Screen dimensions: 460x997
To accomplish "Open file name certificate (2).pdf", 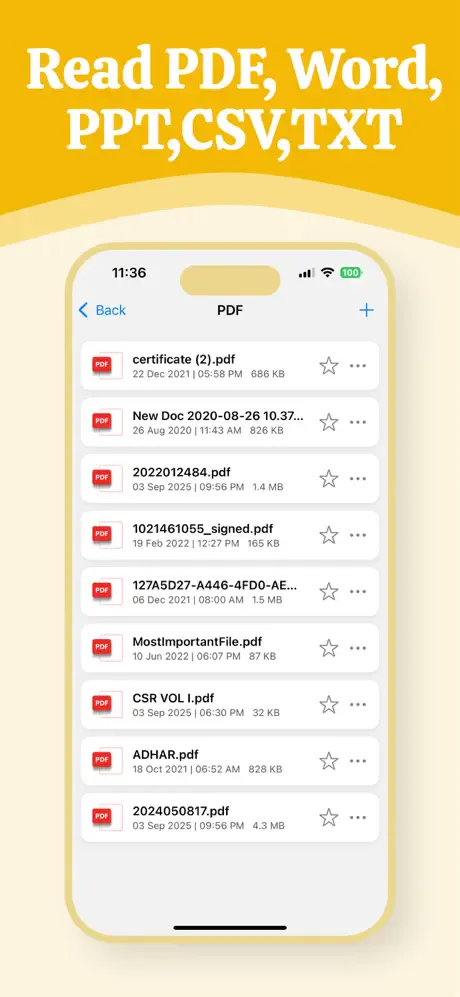I will [x=184, y=360].
